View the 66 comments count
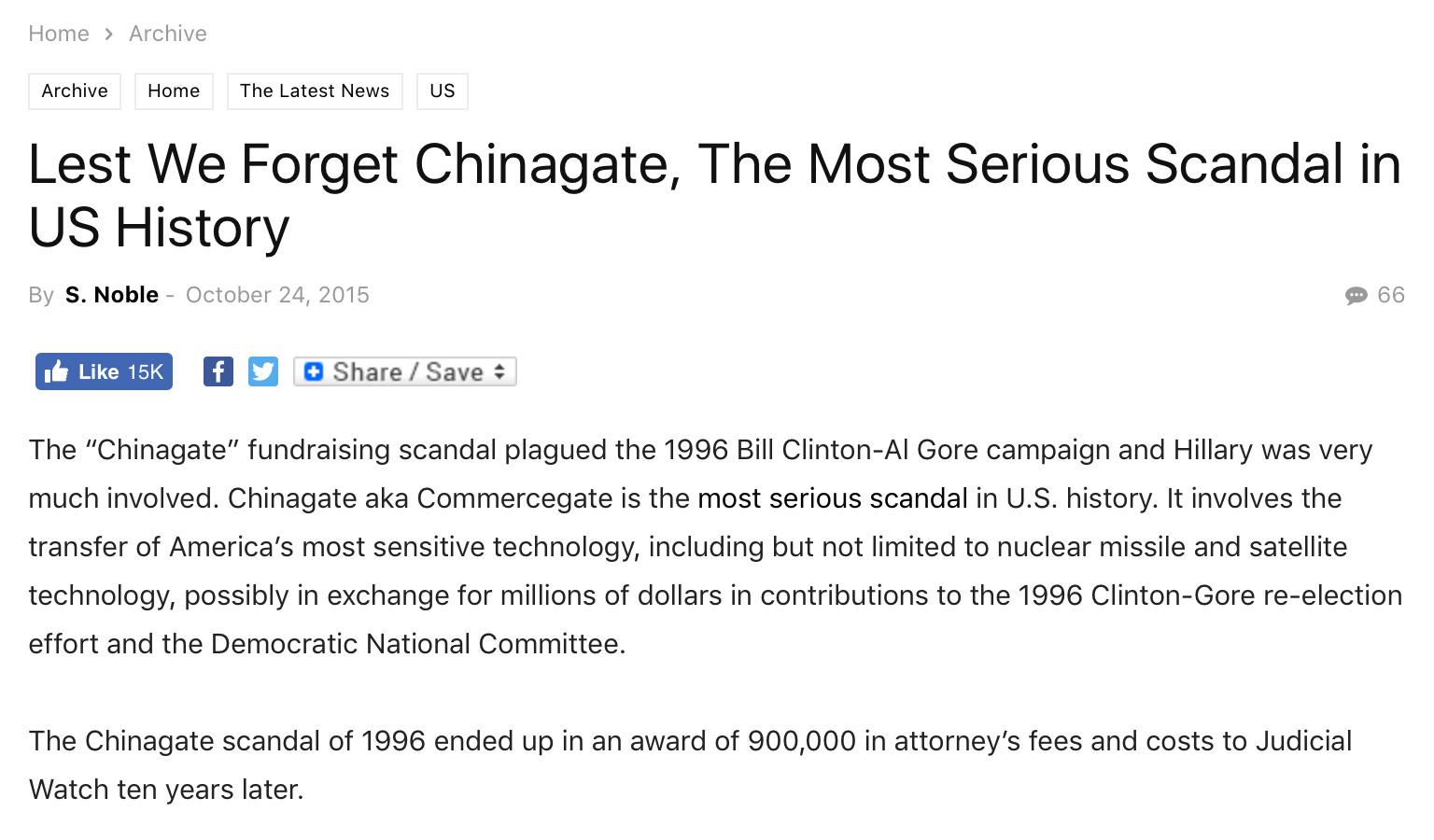This screenshot has width=1434, height=840. [x=1391, y=295]
